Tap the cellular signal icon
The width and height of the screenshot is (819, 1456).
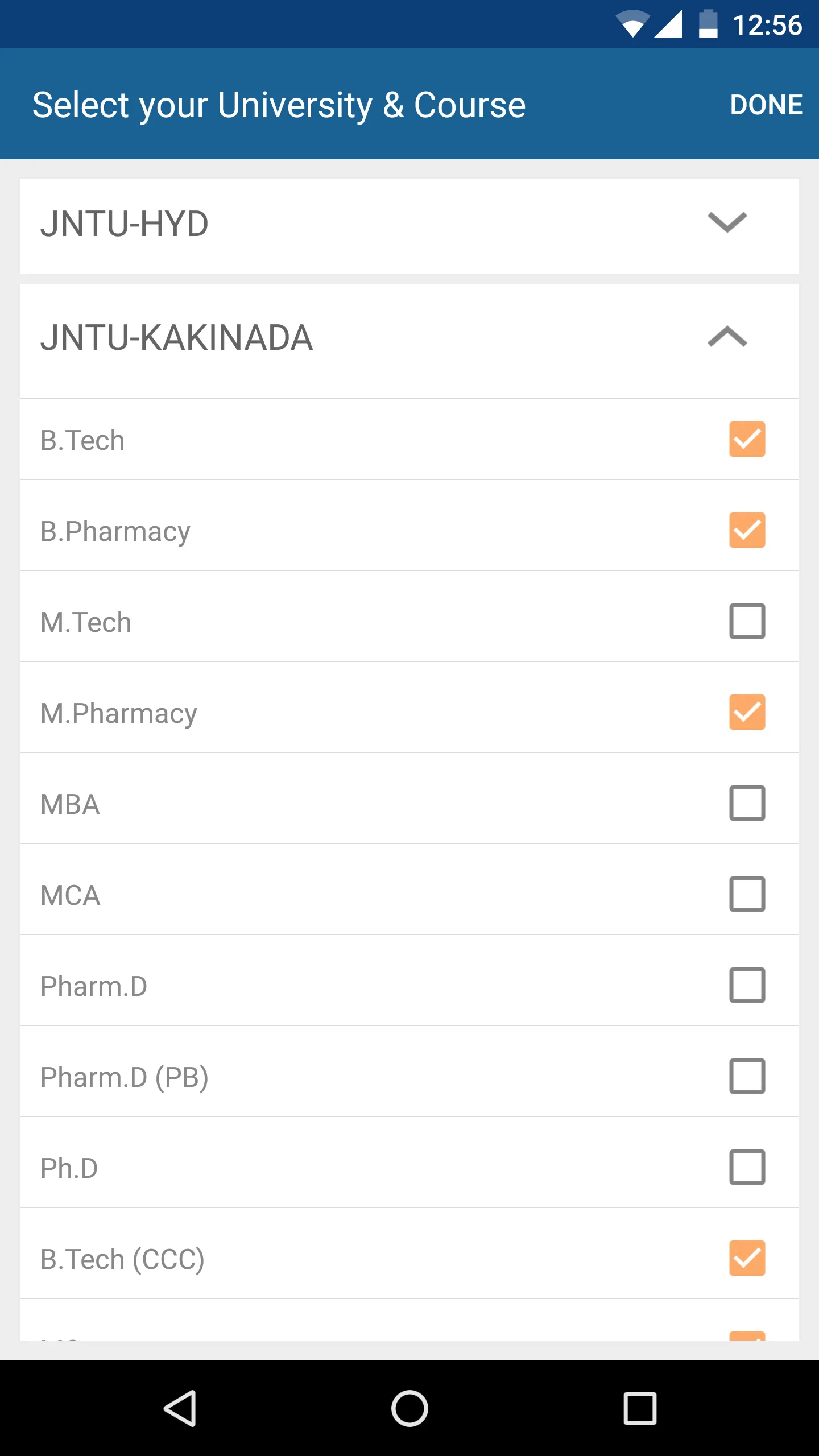tap(669, 24)
